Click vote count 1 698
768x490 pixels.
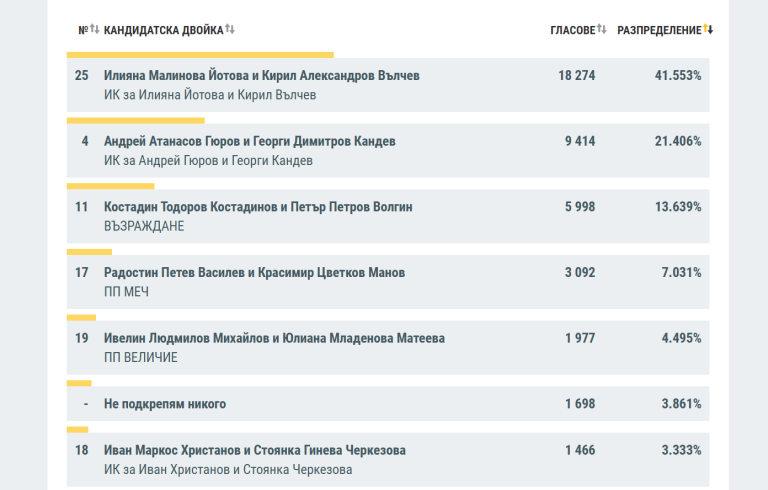pos(580,404)
